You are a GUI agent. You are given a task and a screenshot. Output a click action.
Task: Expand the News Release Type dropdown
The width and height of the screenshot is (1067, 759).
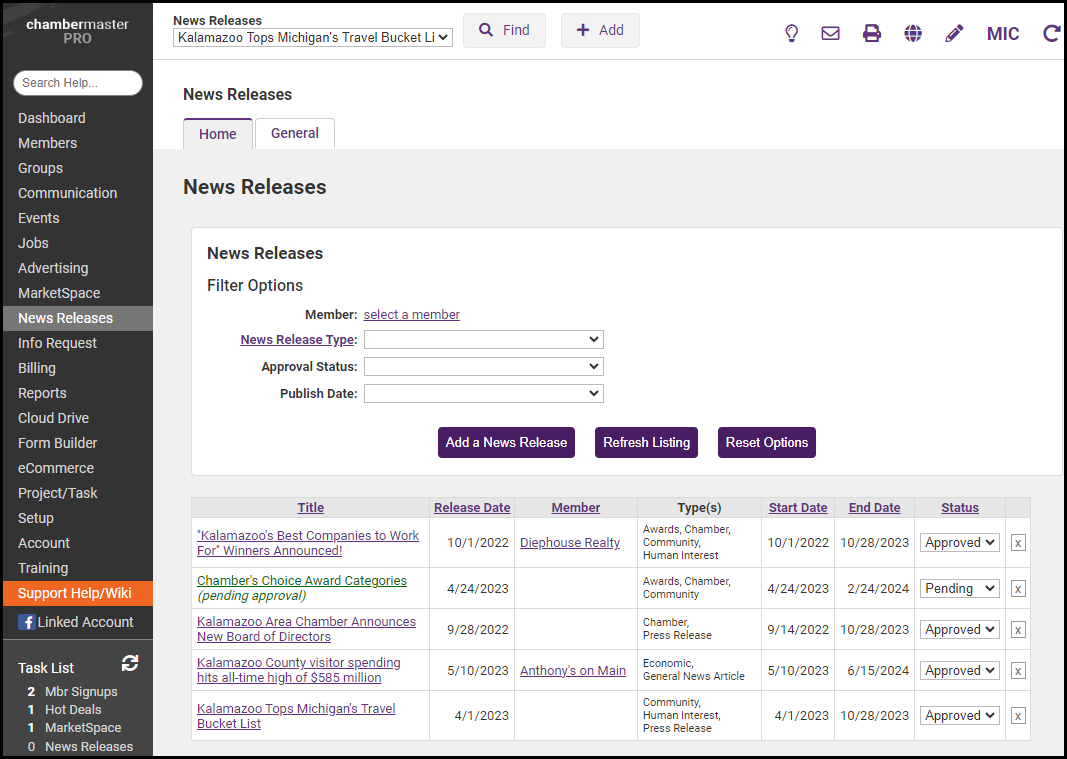click(483, 340)
